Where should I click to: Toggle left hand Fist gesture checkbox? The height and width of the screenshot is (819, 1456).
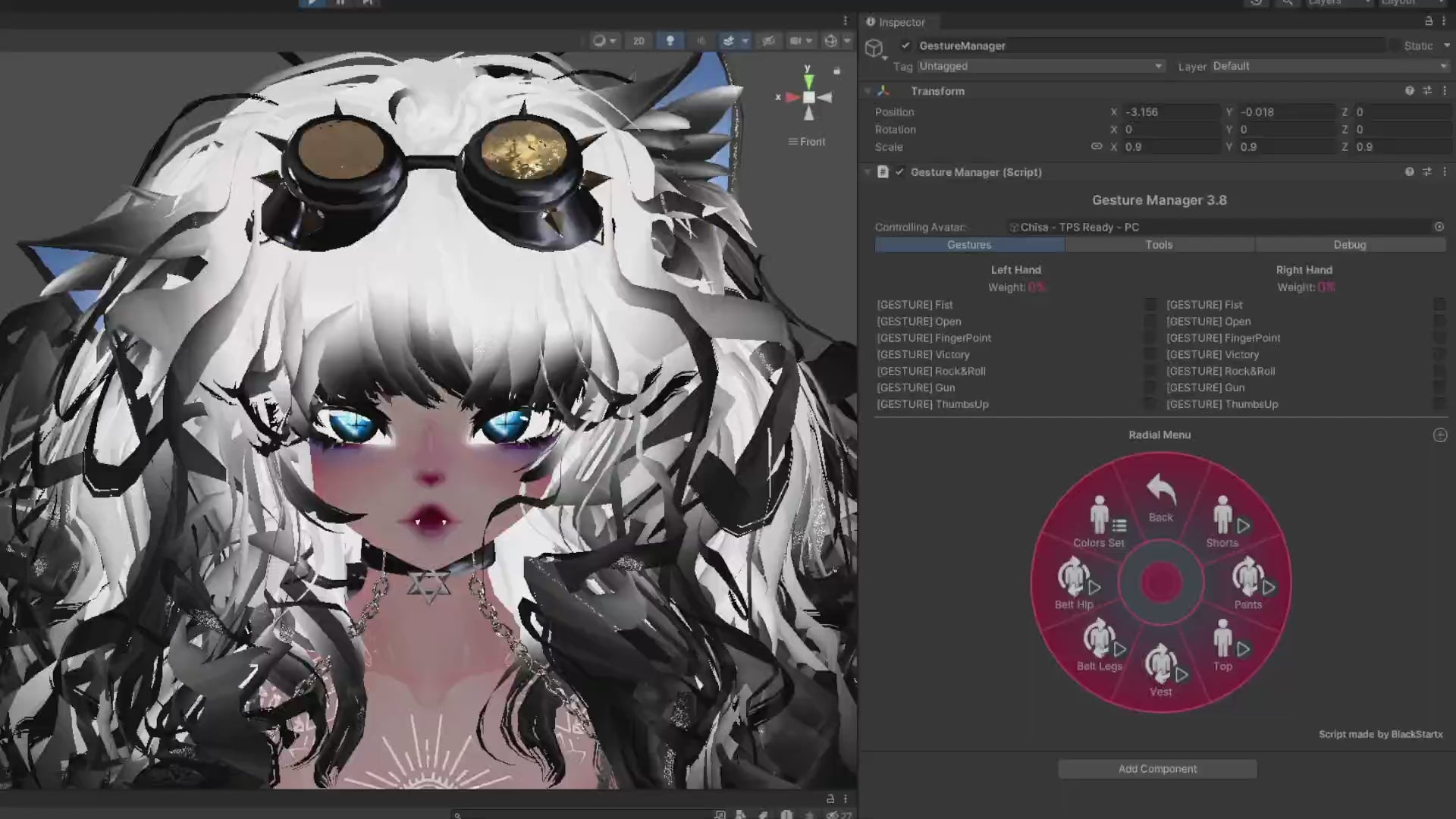tap(1150, 305)
